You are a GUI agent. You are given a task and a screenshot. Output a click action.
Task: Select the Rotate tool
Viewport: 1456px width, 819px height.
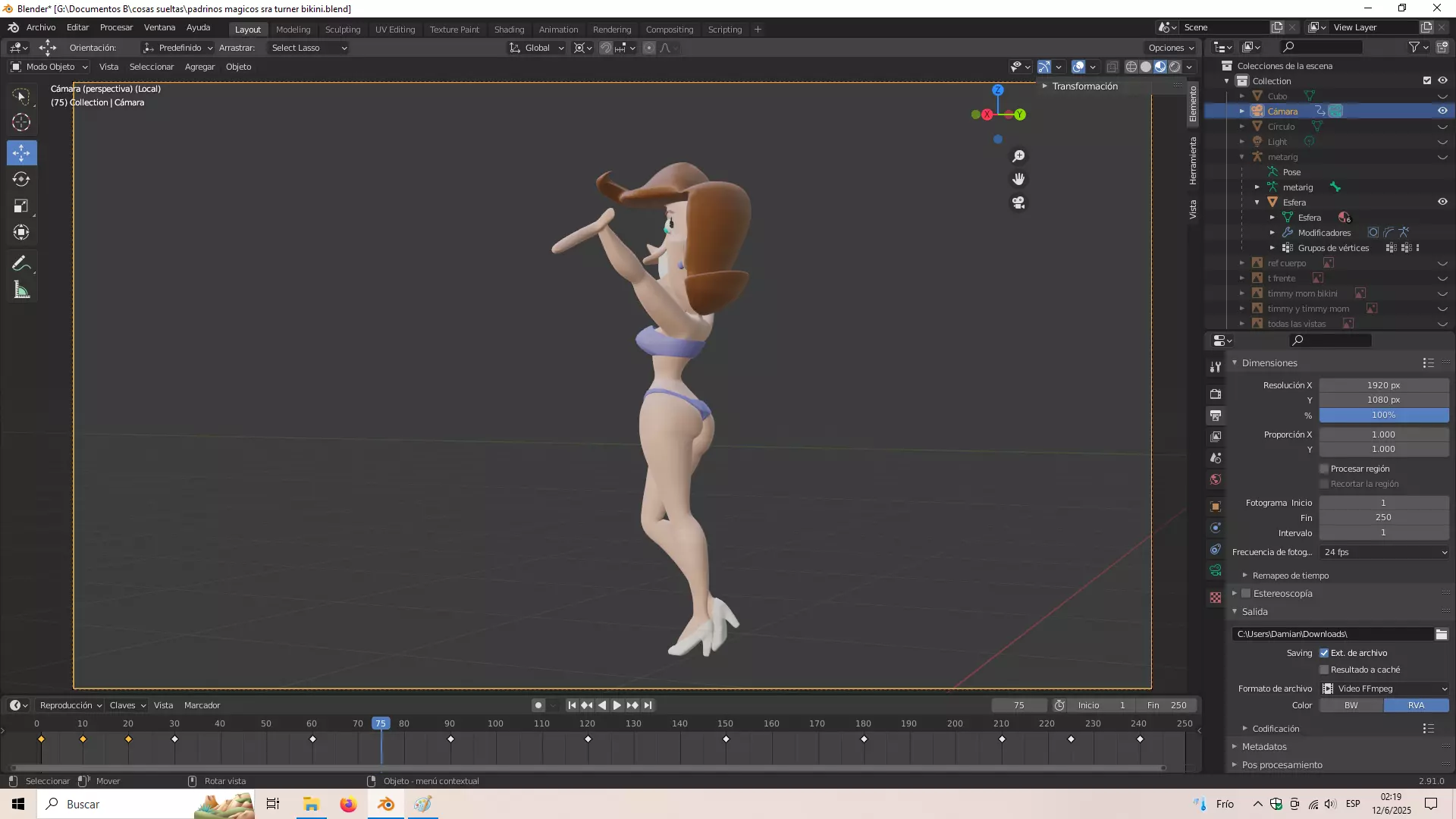21,180
